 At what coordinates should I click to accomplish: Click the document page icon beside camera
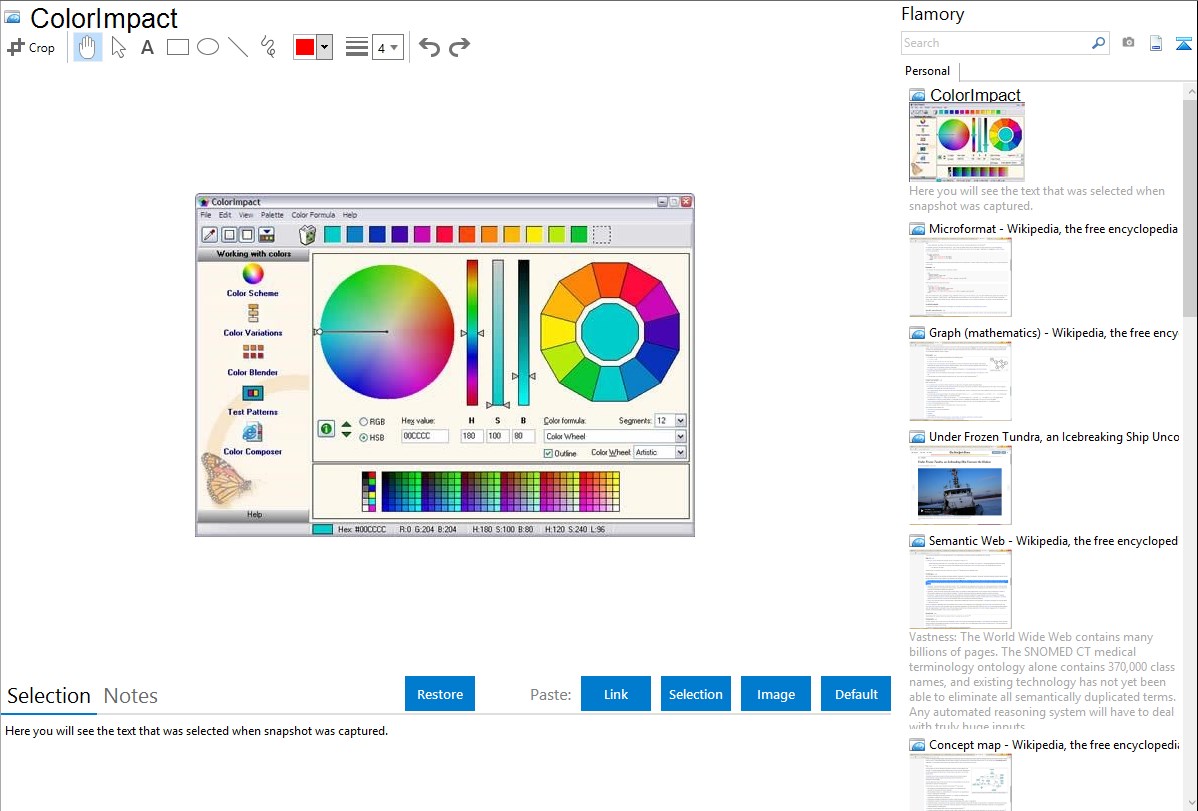point(1156,43)
